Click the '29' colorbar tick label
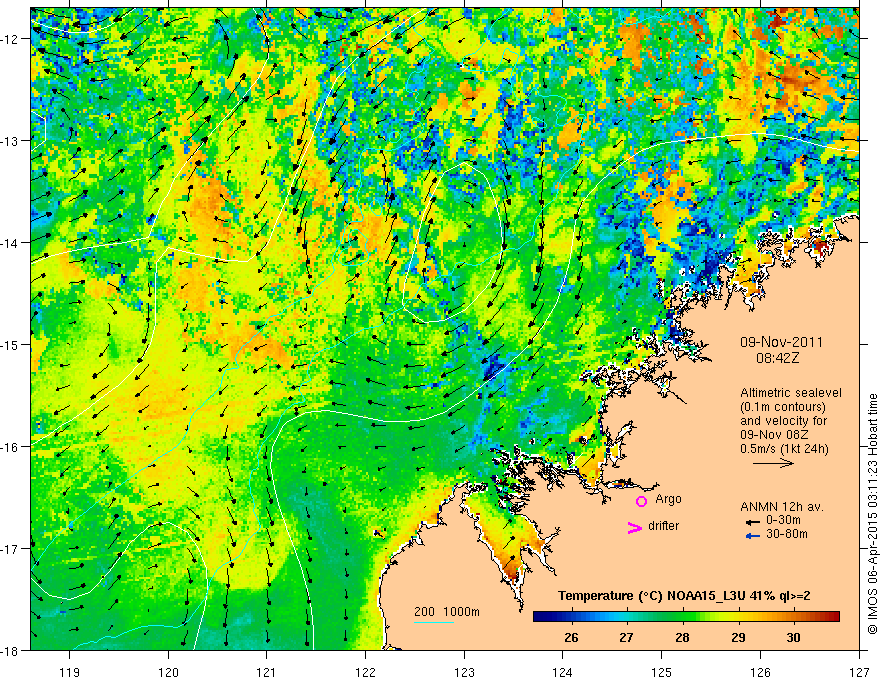This screenshot has width=880, height=680. point(738,638)
